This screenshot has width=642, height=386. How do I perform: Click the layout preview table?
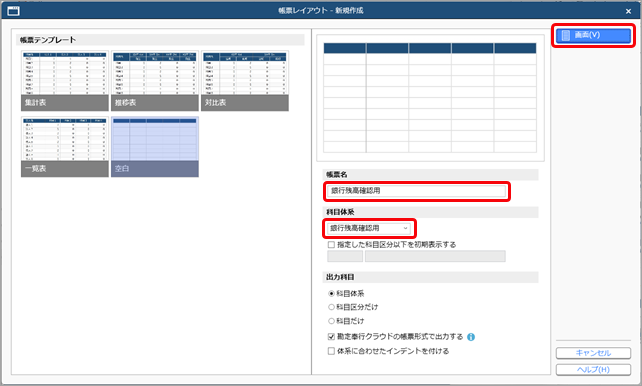[430, 98]
